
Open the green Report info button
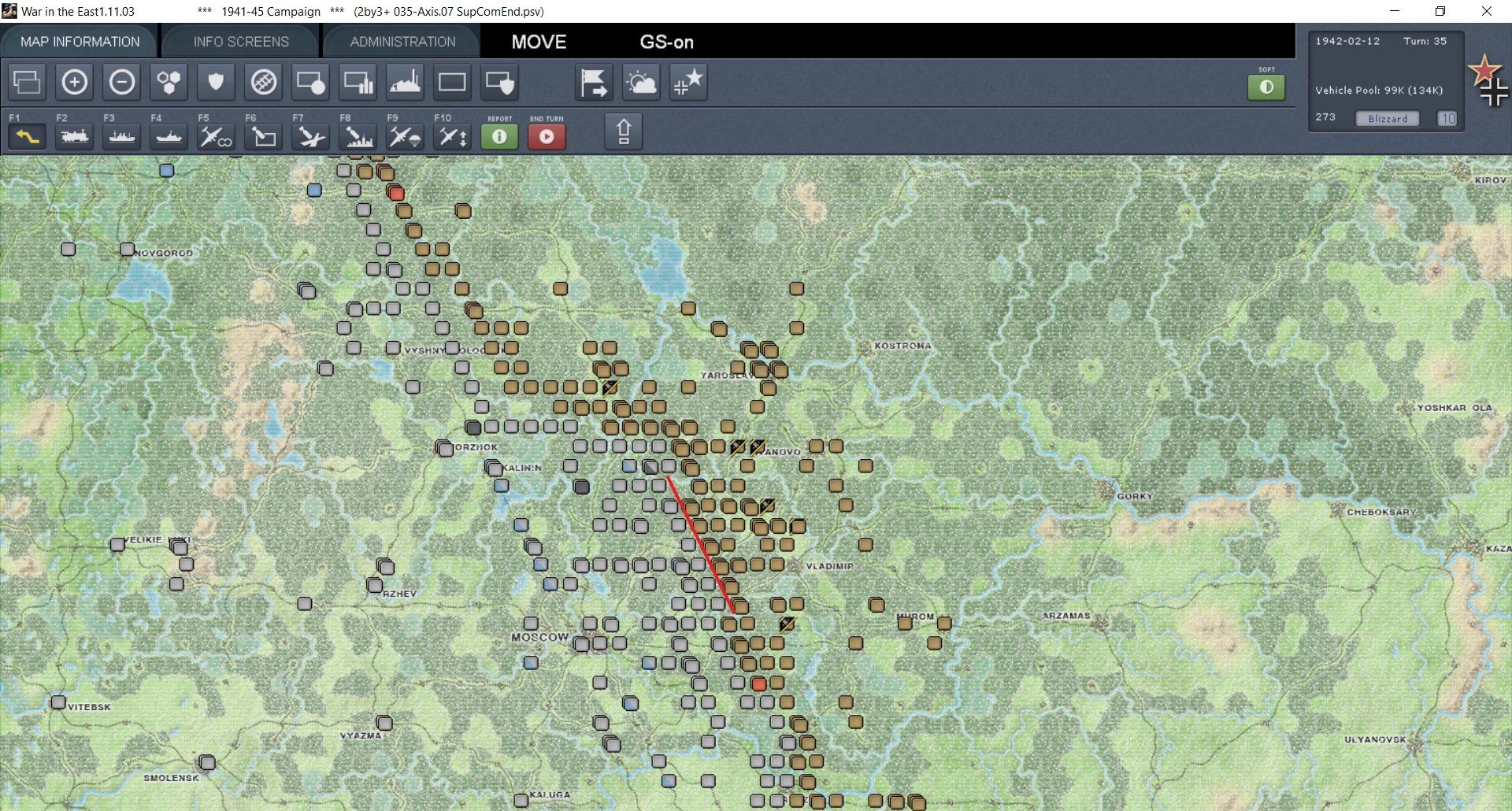point(499,136)
